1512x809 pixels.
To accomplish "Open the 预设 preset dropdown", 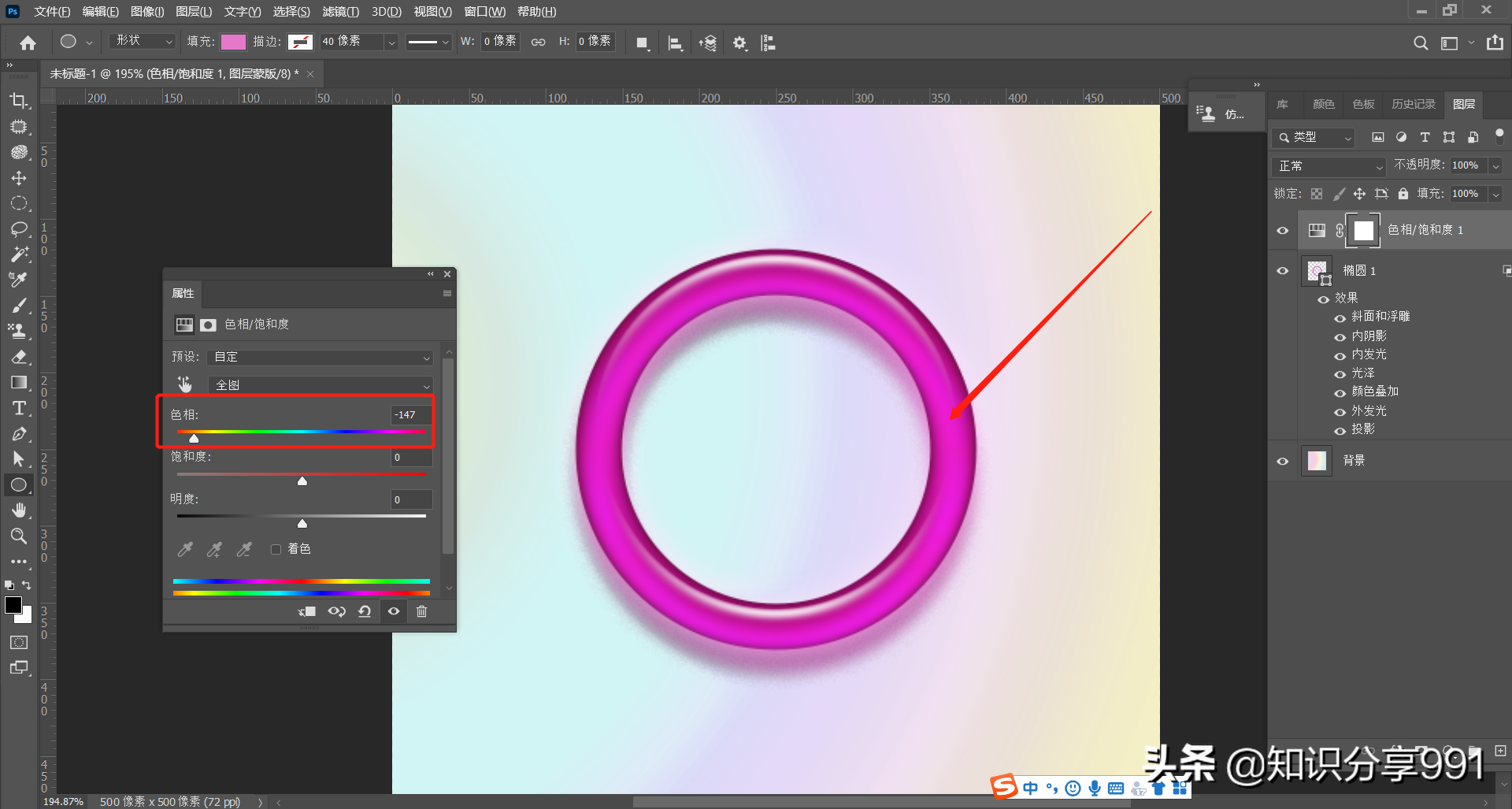I will tap(321, 357).
